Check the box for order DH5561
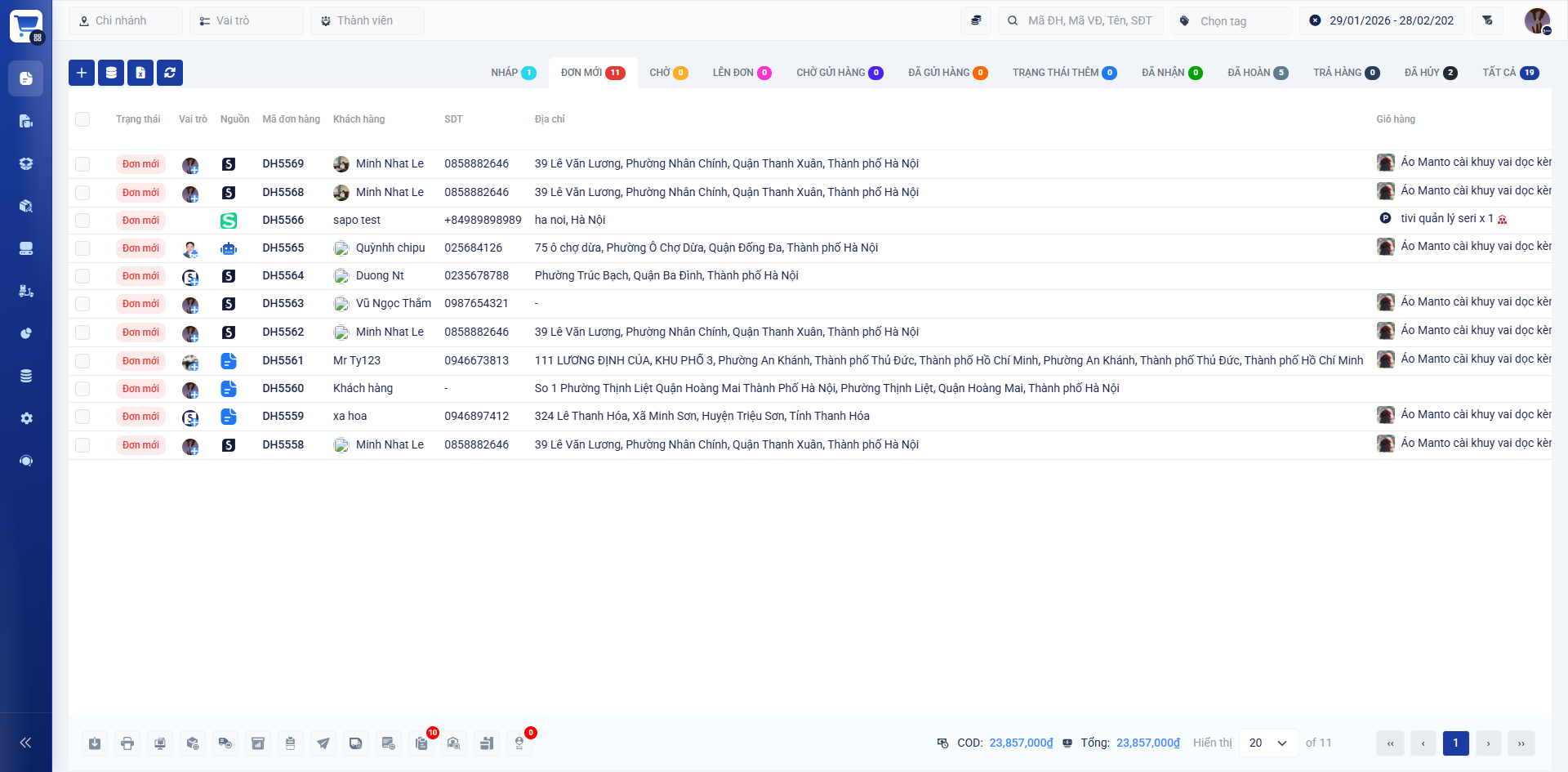This screenshot has width=1568, height=772. click(x=82, y=361)
